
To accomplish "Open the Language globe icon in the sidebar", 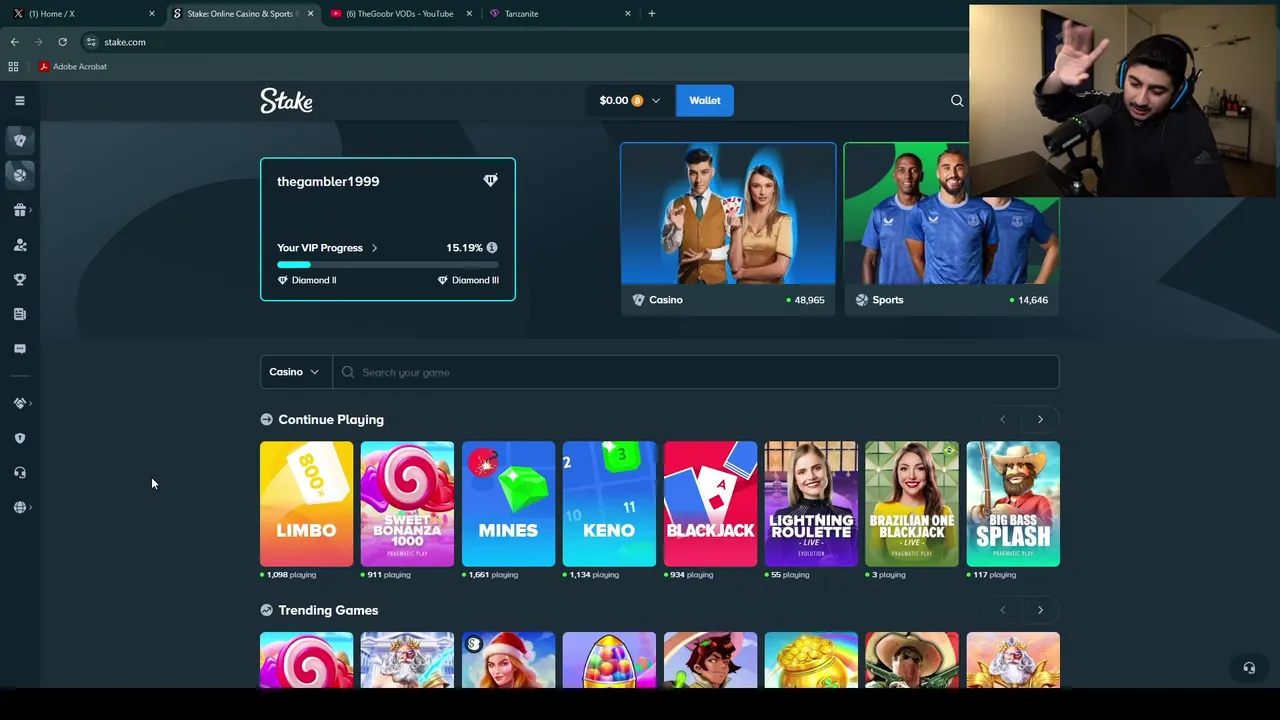I will (x=20, y=507).
